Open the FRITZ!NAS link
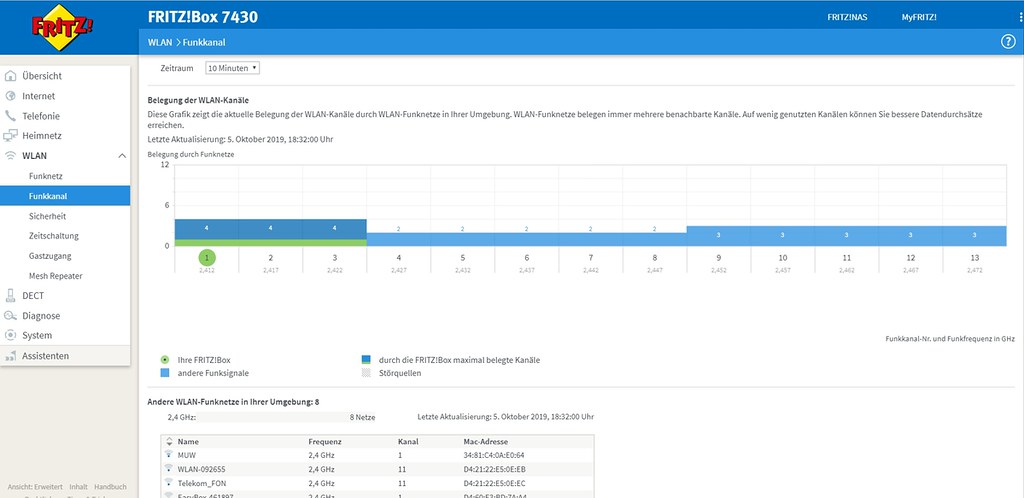 (x=847, y=17)
